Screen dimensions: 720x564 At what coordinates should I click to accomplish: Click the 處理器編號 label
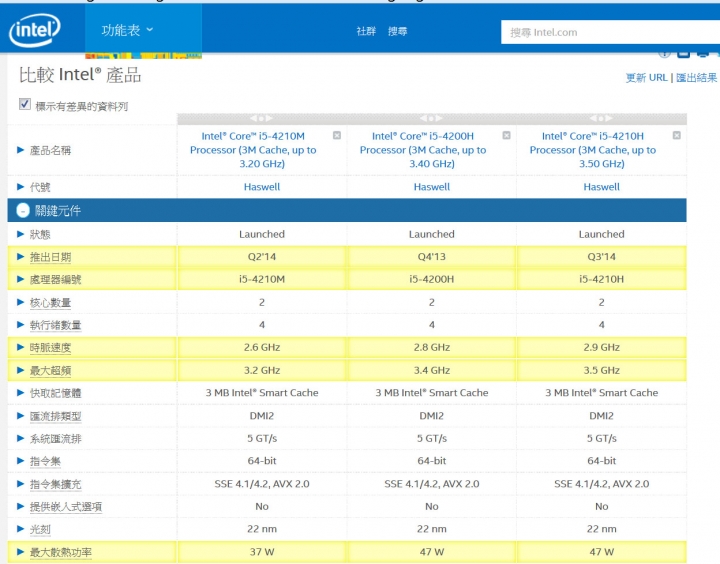point(56,279)
